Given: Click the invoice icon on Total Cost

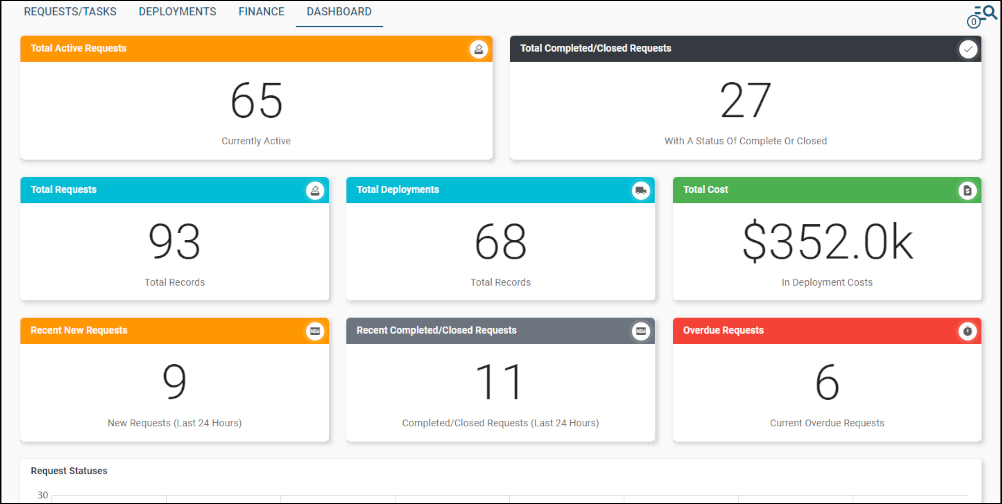Looking at the screenshot, I should (967, 190).
